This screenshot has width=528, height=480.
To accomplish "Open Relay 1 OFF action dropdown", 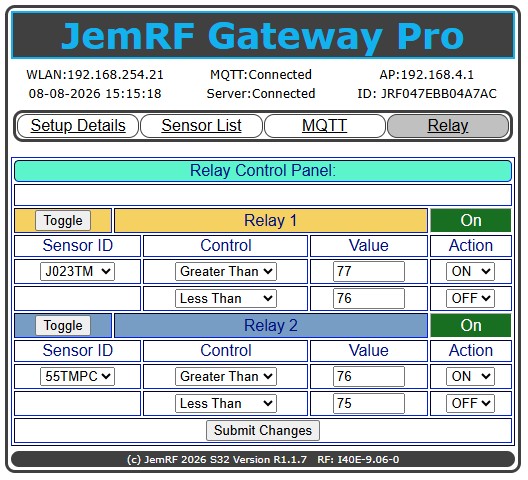I will pyautogui.click(x=470, y=298).
